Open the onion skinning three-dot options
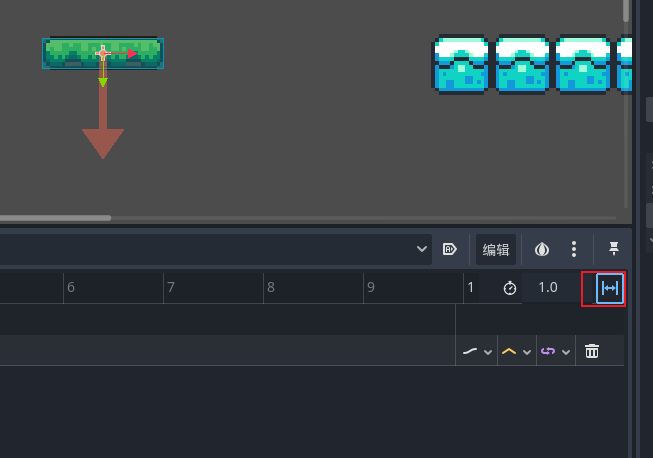This screenshot has height=458, width=653. click(x=574, y=249)
